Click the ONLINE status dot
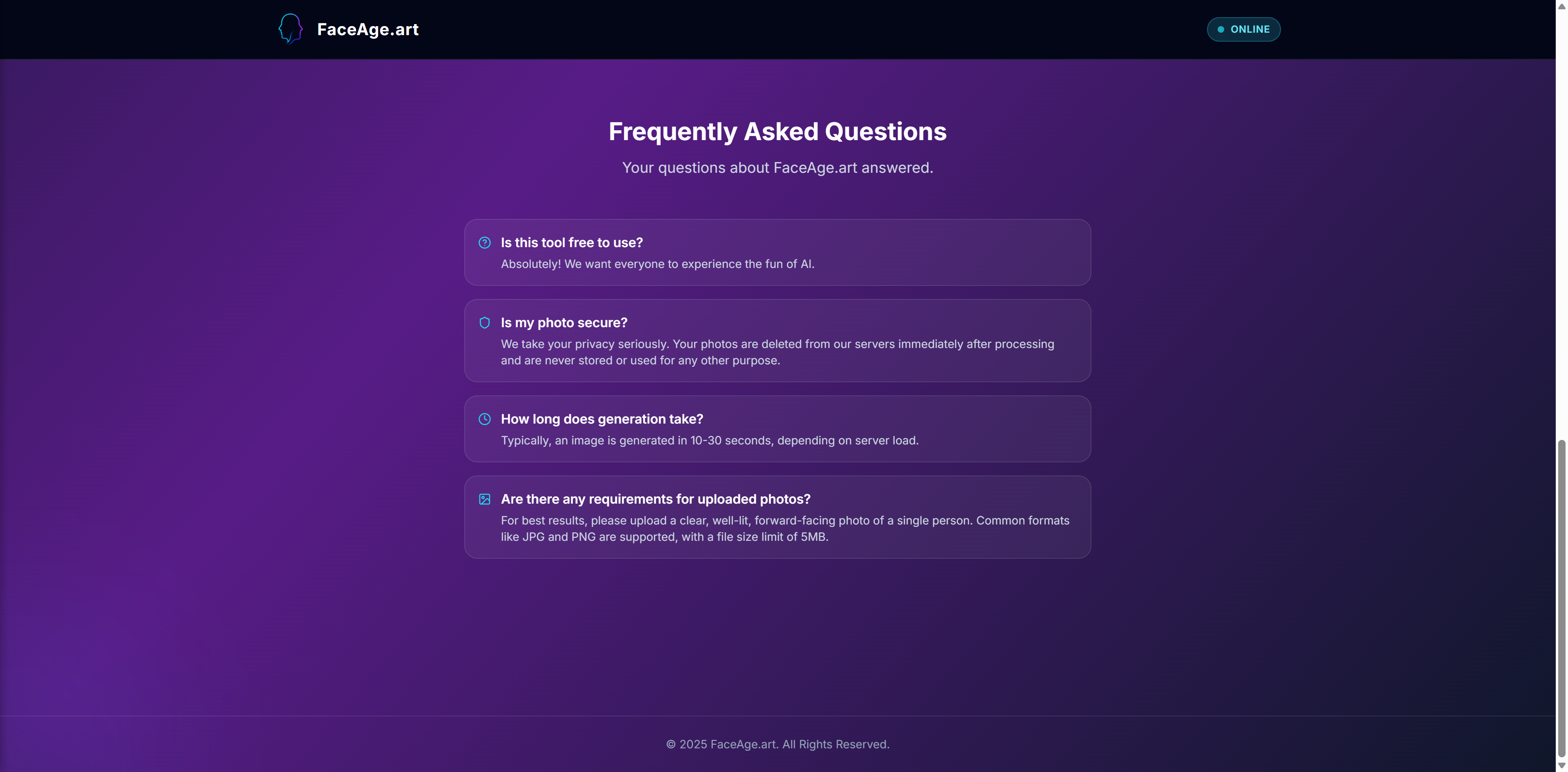This screenshot has width=1568, height=772. (1221, 29)
